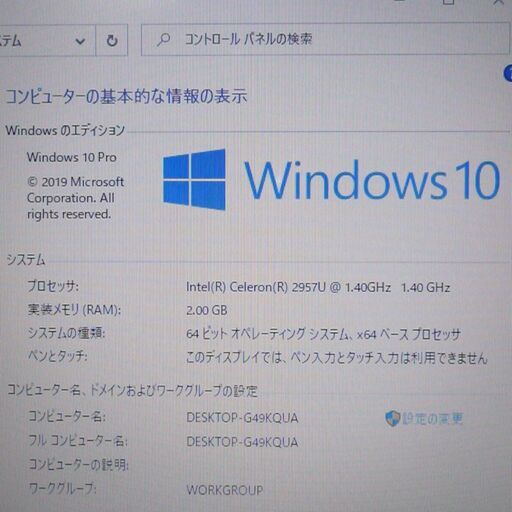Screen dimensions: 512x512
Task: Click the DESKTOP-G49KQUA value beside コンピューター名
Action: coord(242,418)
